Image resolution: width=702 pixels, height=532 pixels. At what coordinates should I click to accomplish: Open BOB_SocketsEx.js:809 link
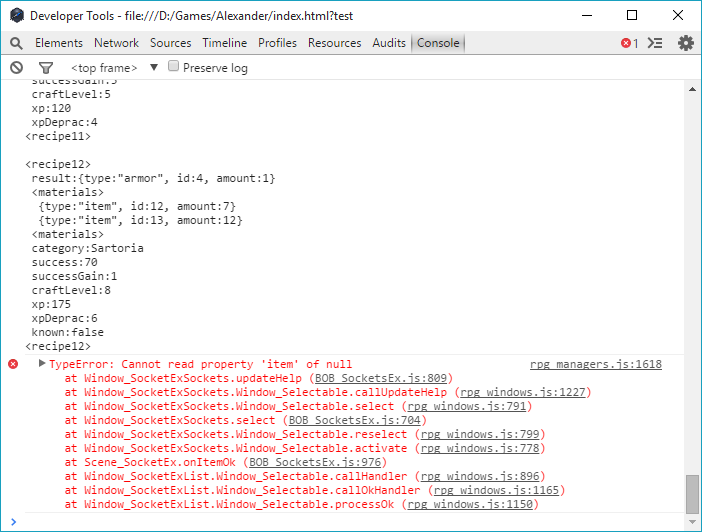pyautogui.click(x=381, y=378)
